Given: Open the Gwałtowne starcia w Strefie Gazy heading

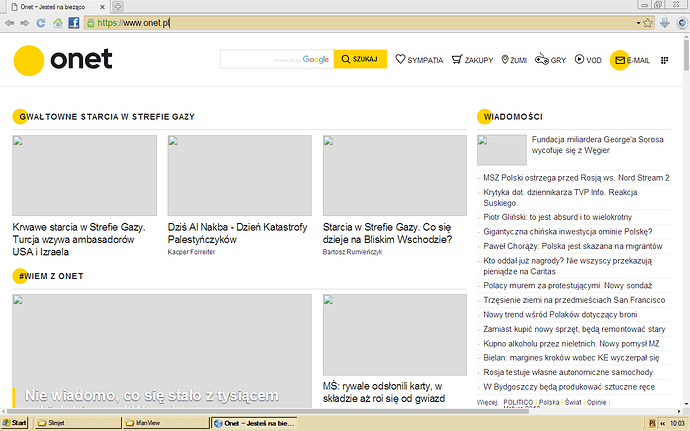Looking at the screenshot, I should 107,117.
